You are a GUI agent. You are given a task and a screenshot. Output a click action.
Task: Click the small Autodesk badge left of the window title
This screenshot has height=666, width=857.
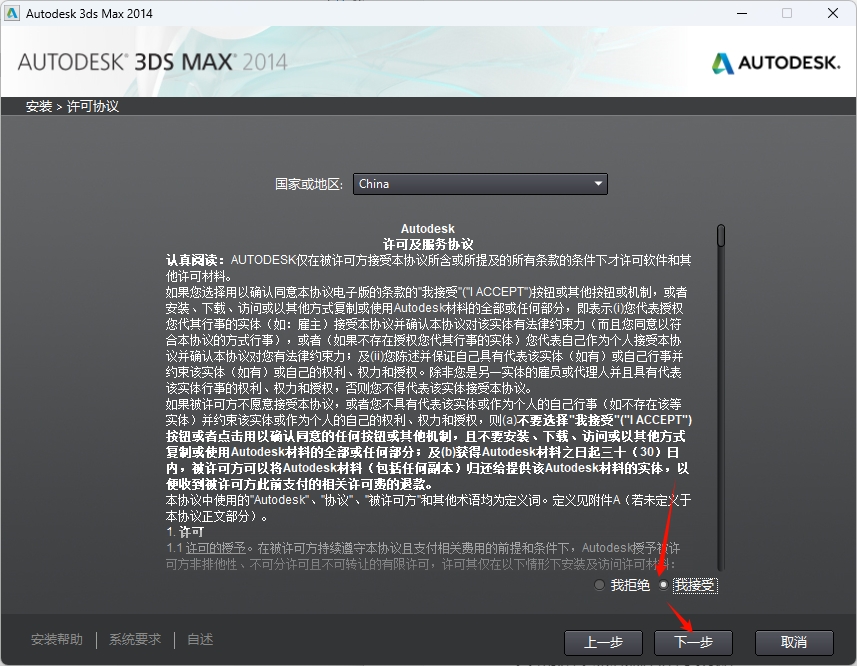click(x=14, y=13)
